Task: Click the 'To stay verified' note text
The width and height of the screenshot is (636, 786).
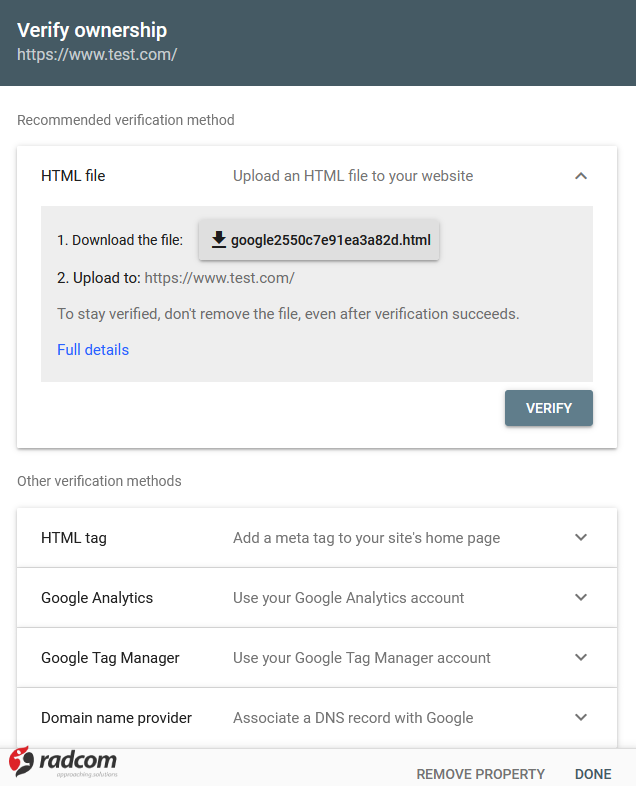Action: [x=288, y=314]
